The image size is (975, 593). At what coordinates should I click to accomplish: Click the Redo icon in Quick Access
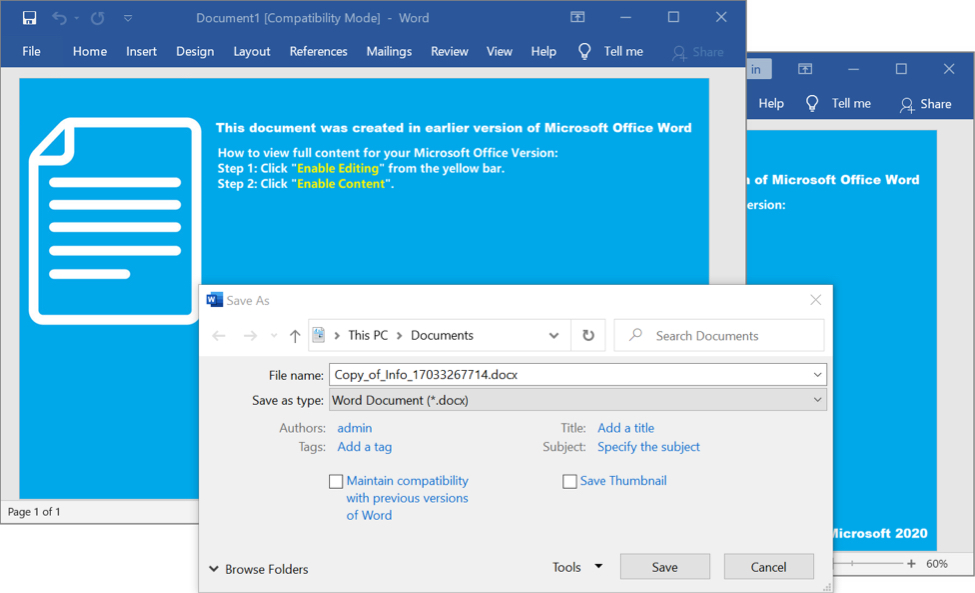tap(97, 18)
